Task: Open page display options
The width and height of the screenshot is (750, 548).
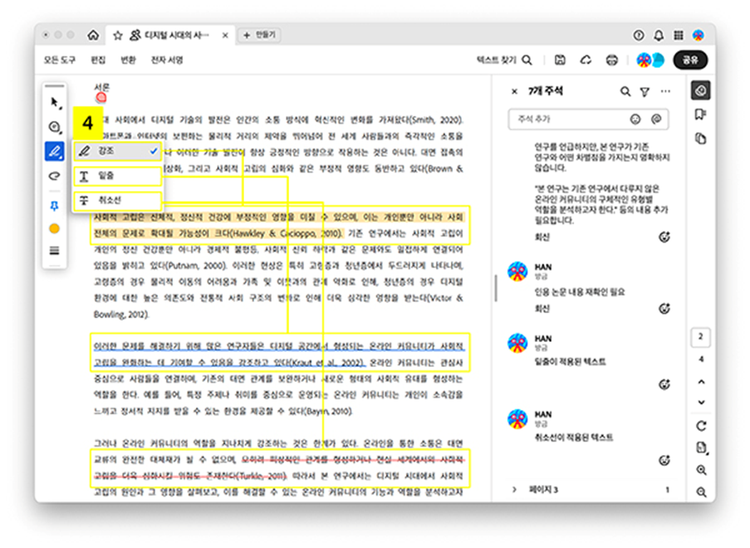Action: pyautogui.click(x=701, y=448)
